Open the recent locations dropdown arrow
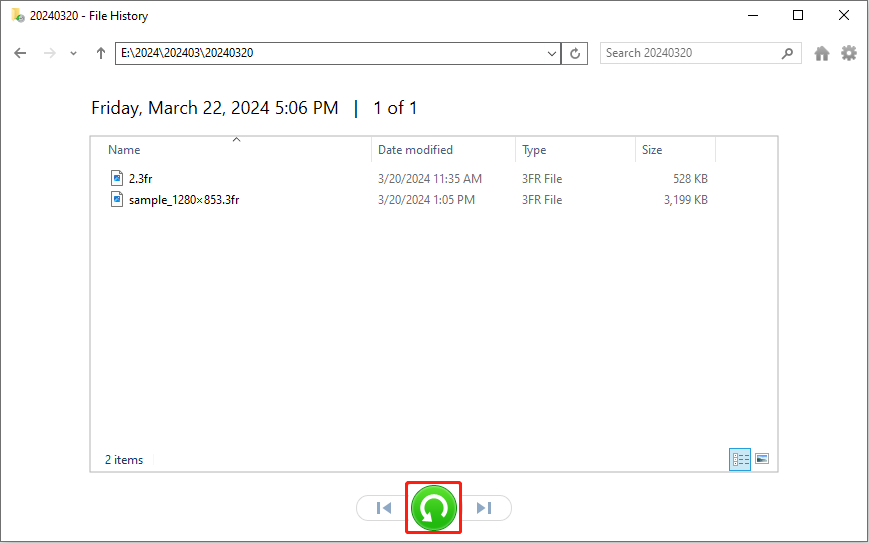 click(x=73, y=54)
